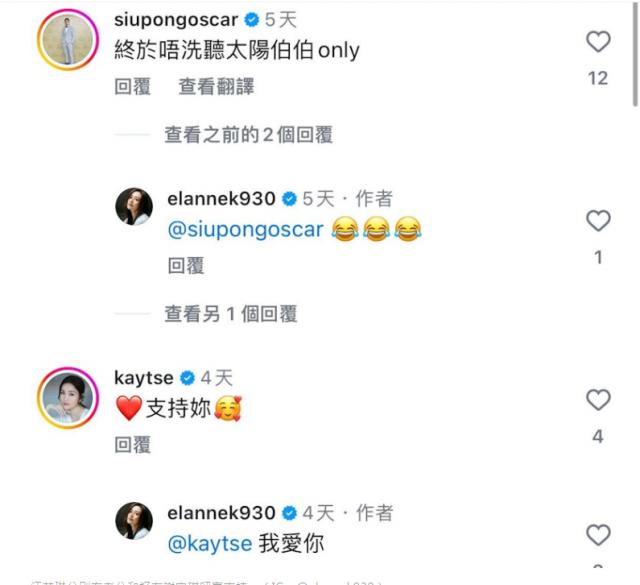This screenshot has height=585, width=640.
Task: Like kaytse's comment with the heart
Action: pos(597,400)
